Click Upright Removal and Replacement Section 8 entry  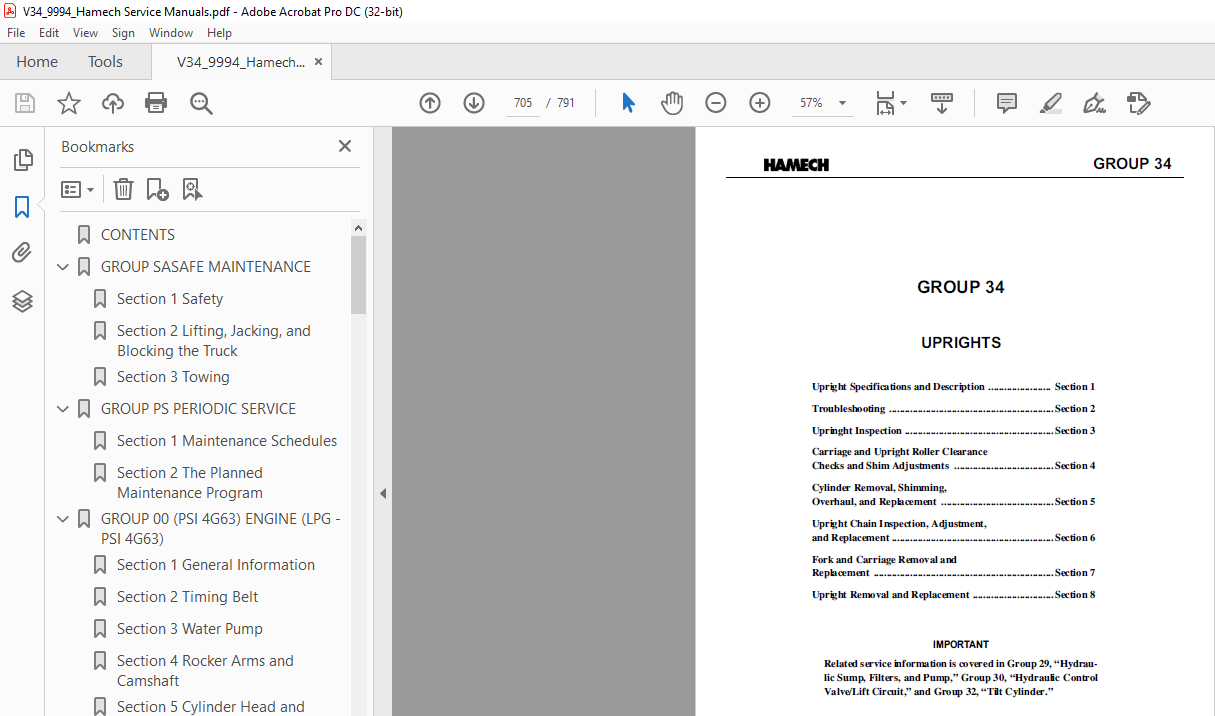(953, 595)
